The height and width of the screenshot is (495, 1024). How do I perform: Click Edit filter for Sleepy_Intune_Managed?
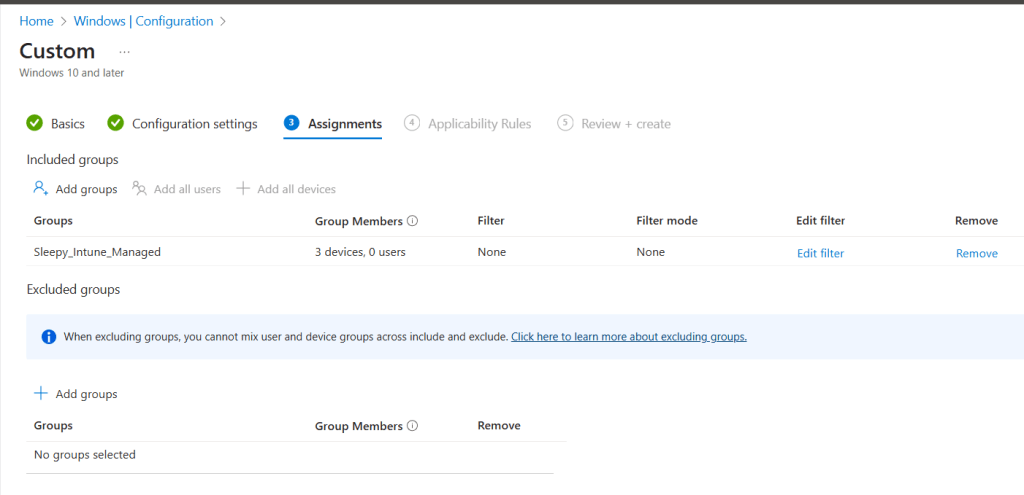[820, 253]
